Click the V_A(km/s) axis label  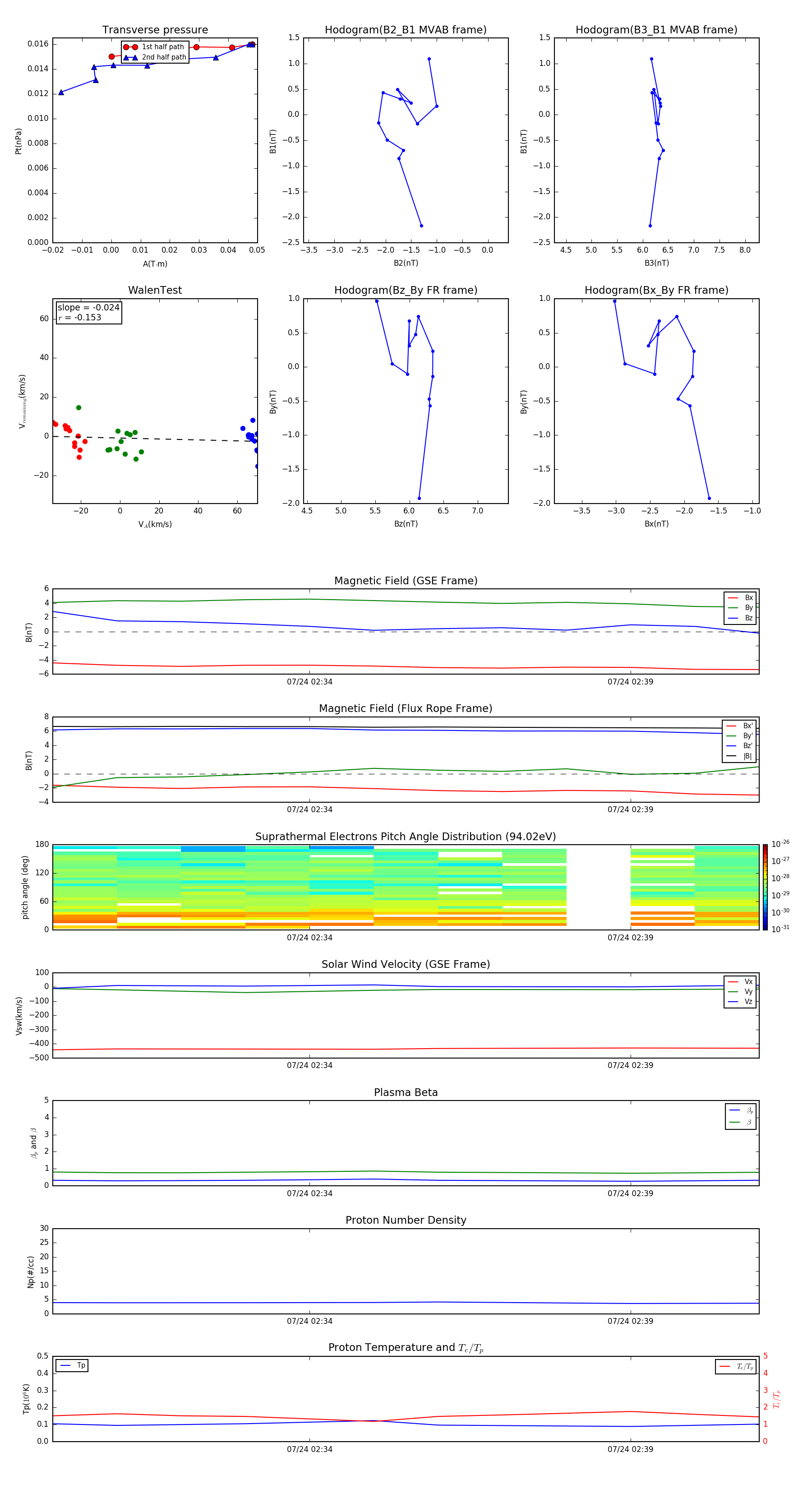pyautogui.click(x=155, y=525)
